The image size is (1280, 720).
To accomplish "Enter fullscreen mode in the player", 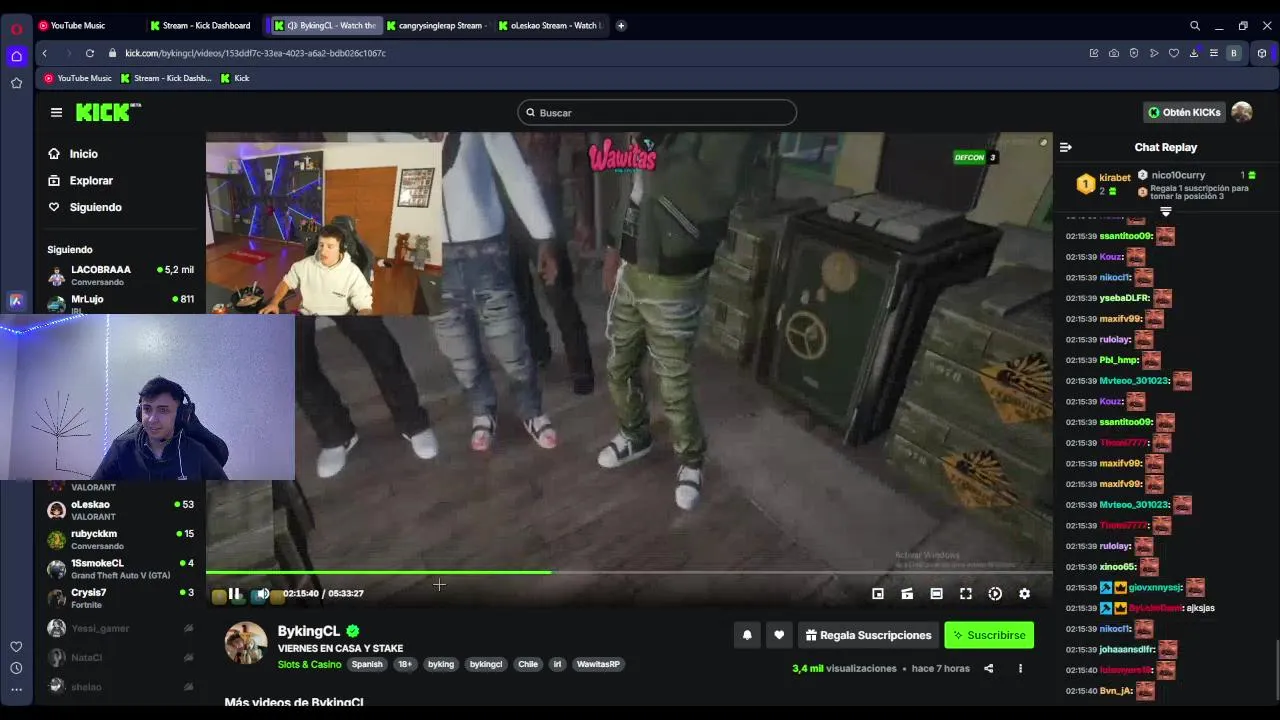I will [966, 593].
